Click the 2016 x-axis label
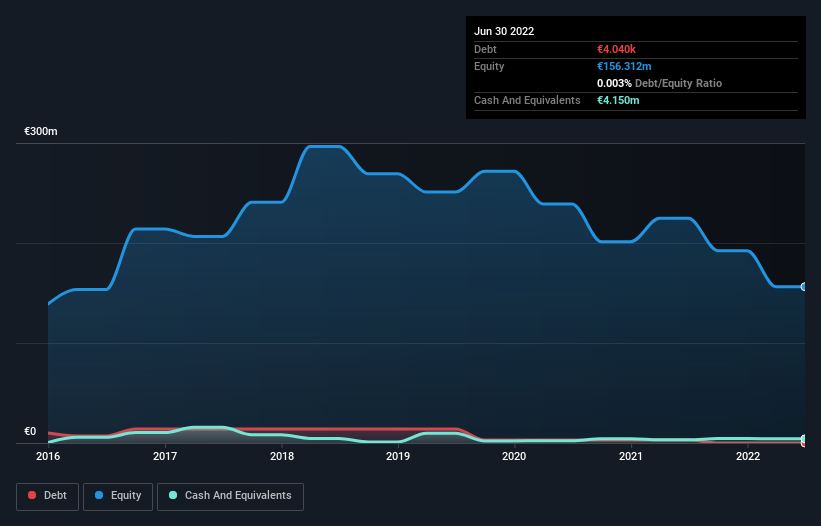This screenshot has width=821, height=526. click(48, 456)
